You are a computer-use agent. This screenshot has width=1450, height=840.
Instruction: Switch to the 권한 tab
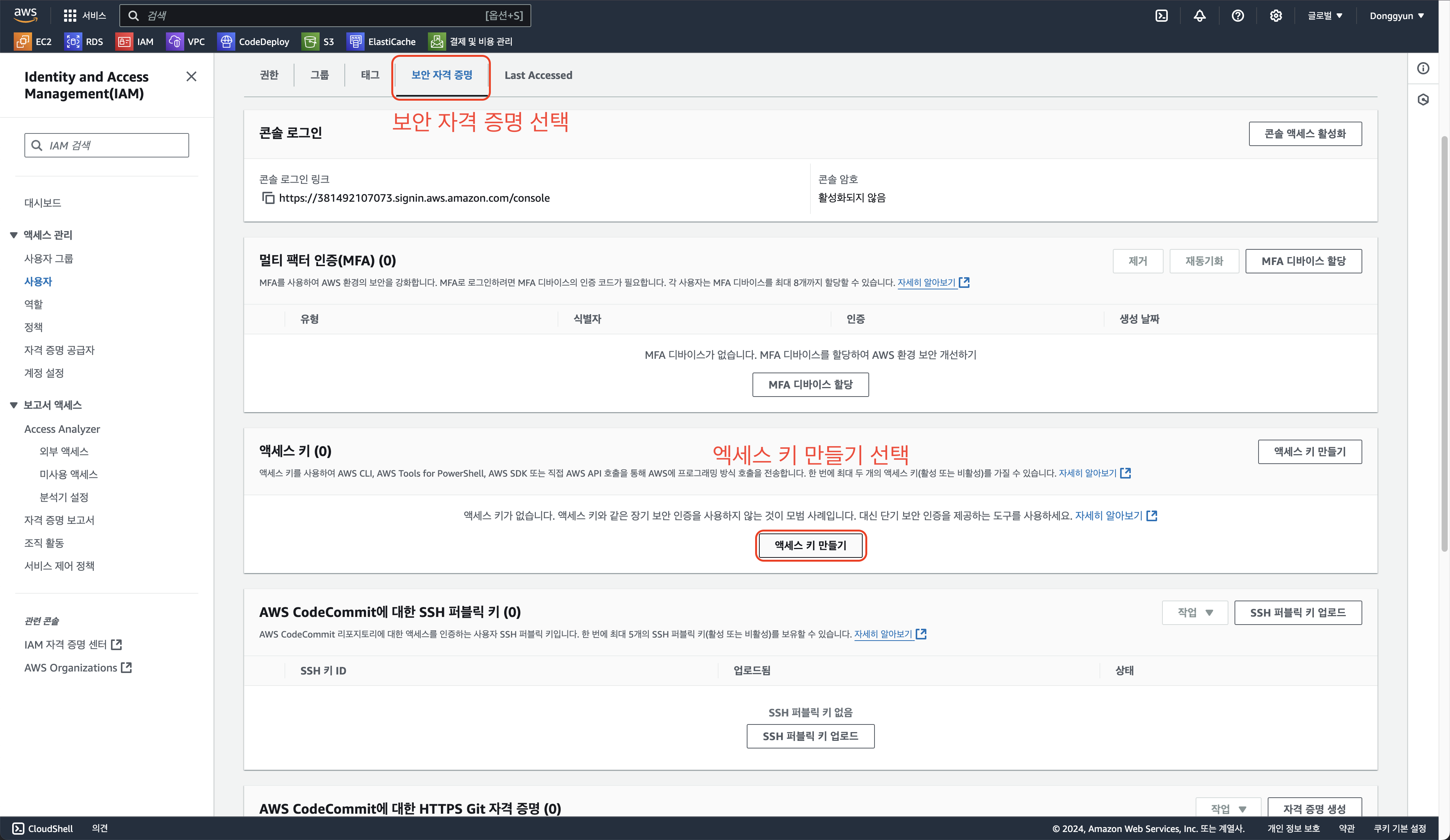click(269, 75)
